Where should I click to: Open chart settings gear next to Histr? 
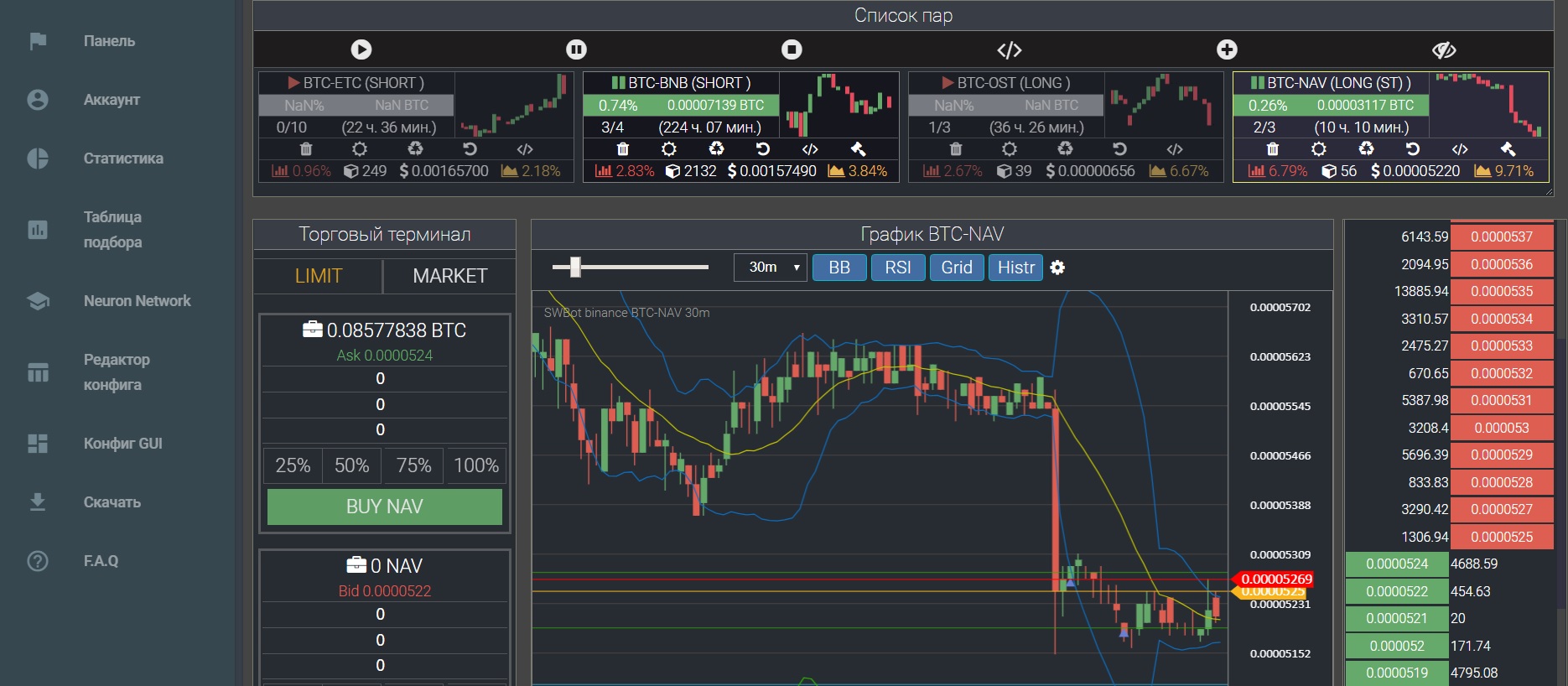pos(1057,268)
